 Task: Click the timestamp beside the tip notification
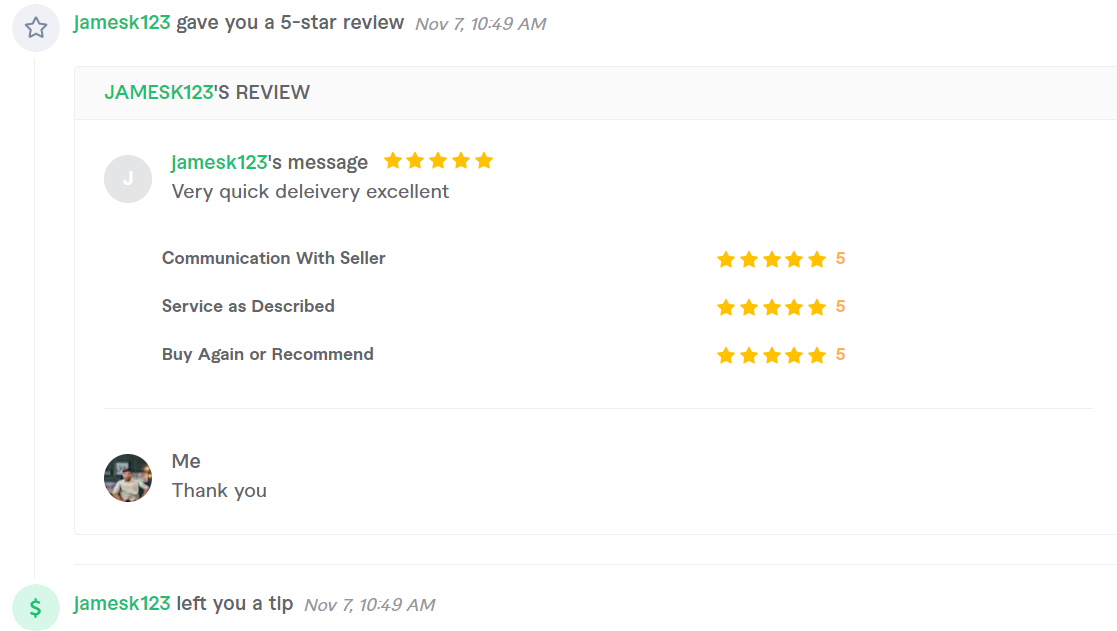pyautogui.click(x=369, y=605)
